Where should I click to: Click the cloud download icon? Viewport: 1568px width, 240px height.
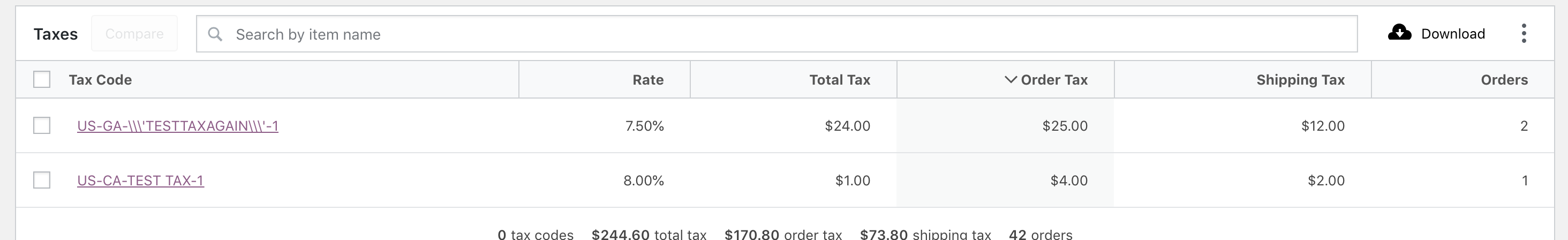click(x=1399, y=33)
